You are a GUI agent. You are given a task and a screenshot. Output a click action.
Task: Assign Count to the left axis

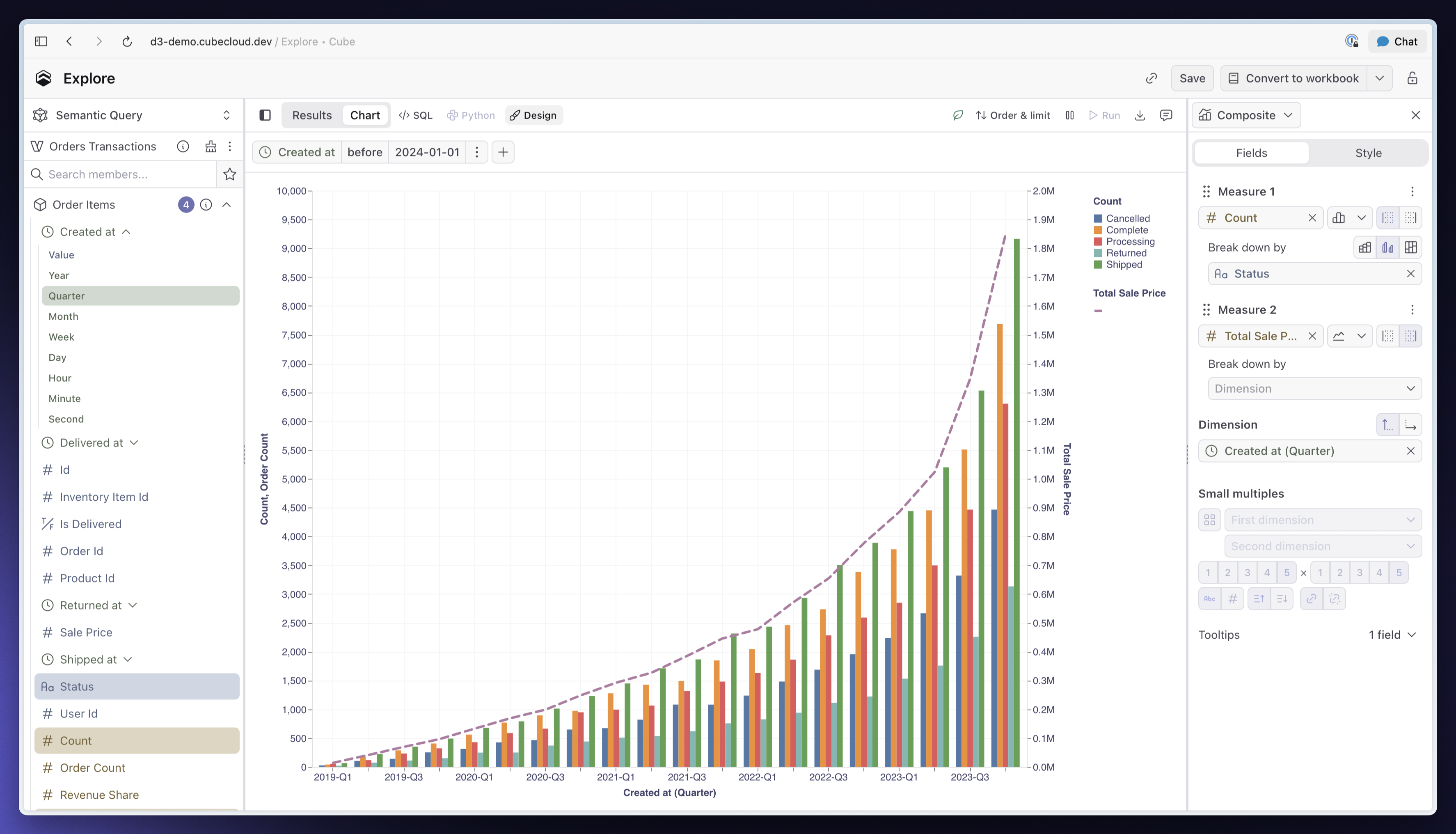tap(1388, 218)
